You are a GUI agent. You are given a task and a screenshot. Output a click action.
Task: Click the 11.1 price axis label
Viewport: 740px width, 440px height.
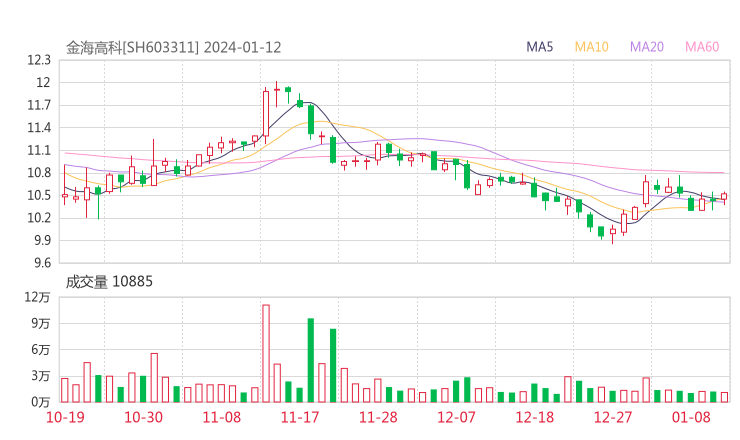coord(39,151)
